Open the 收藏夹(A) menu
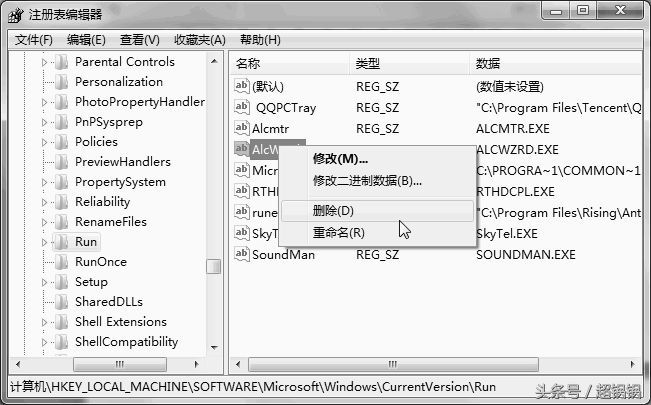This screenshot has width=651, height=405. tap(200, 40)
